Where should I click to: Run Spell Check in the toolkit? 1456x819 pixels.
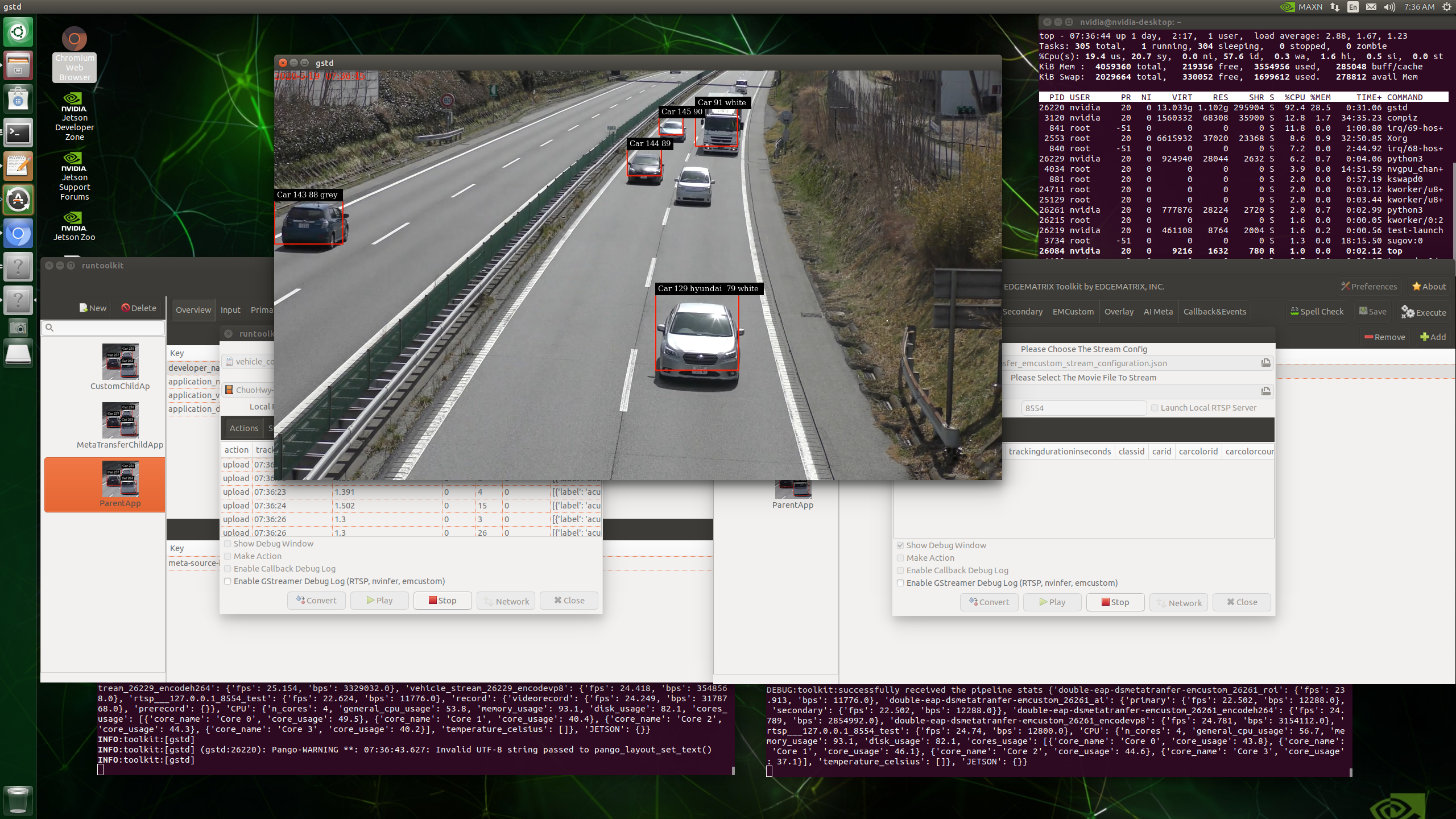(1317, 311)
